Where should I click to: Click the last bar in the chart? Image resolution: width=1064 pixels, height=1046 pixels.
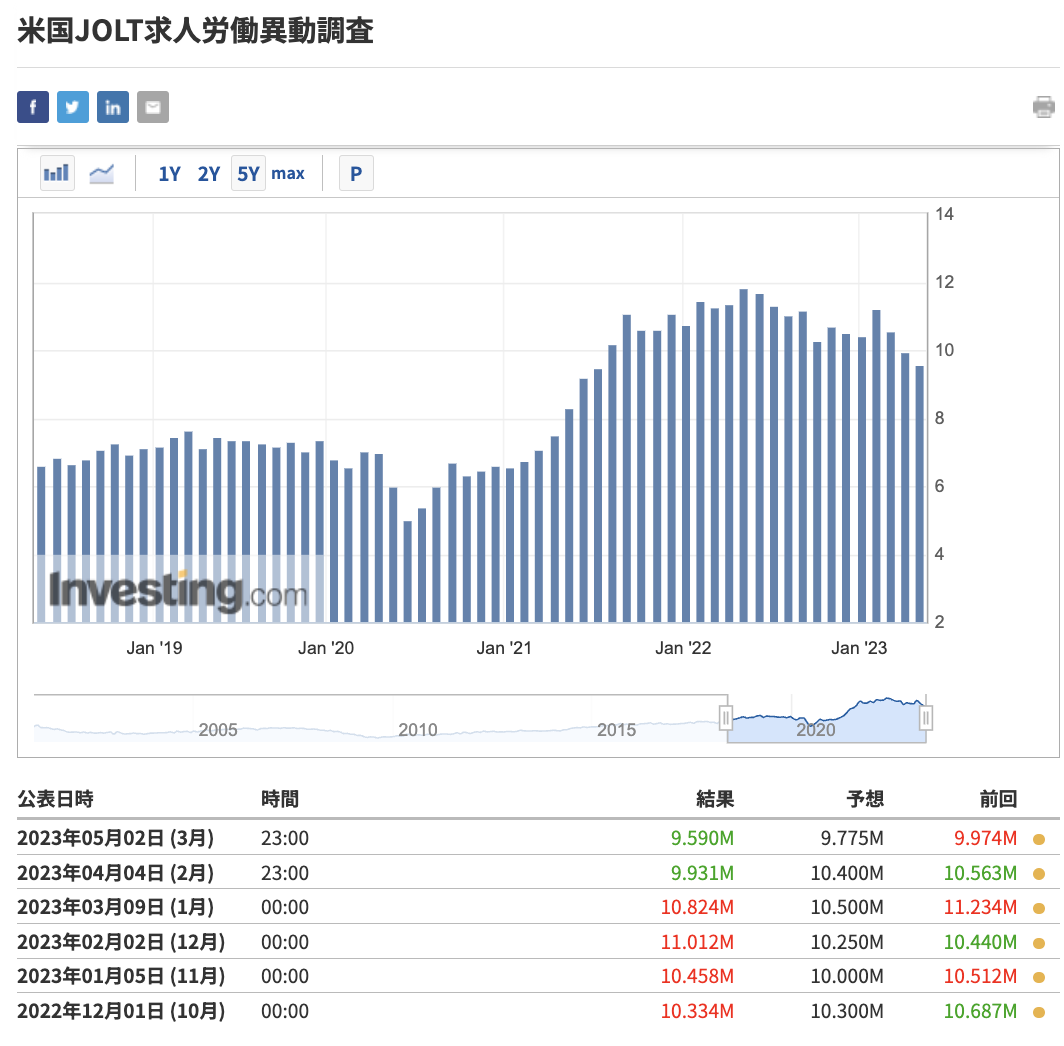coord(919,494)
